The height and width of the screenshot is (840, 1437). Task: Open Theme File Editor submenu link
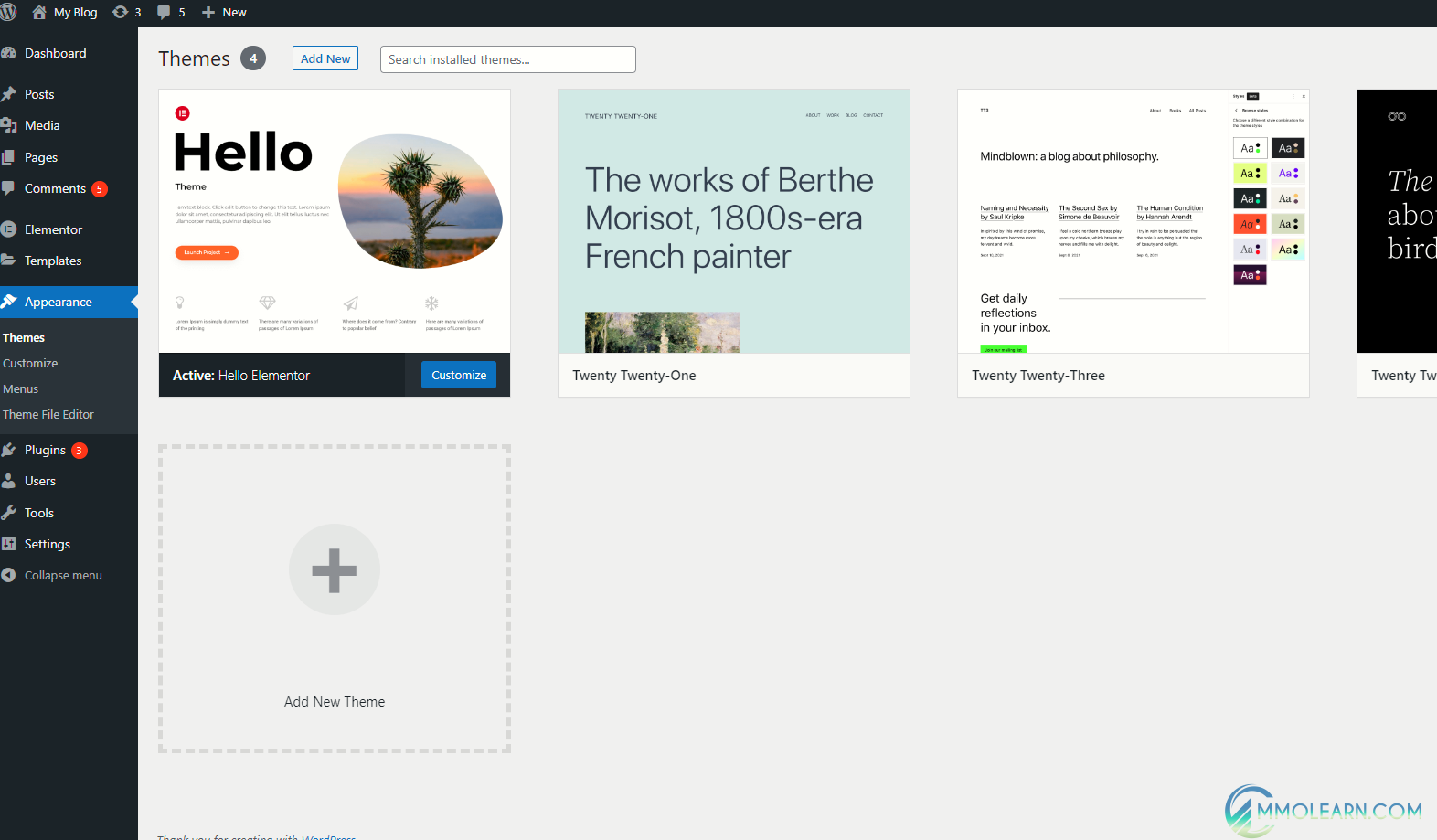pyautogui.click(x=48, y=414)
